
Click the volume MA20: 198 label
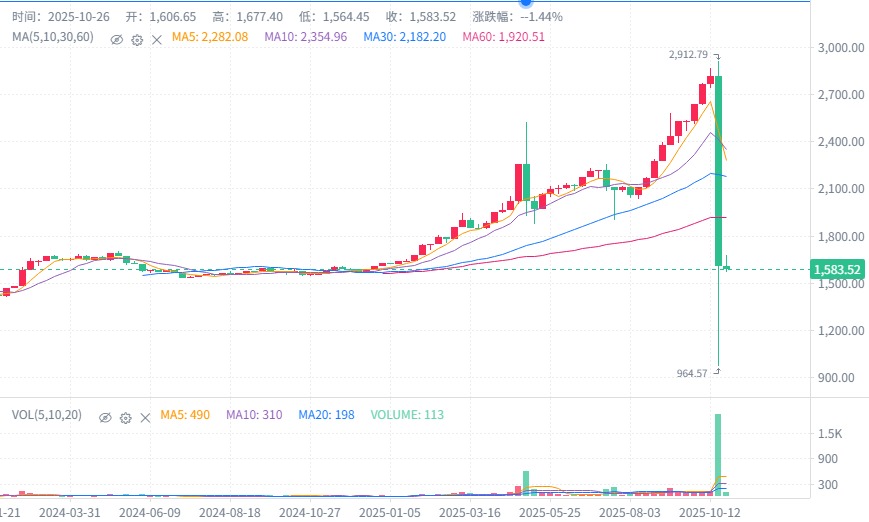pos(328,415)
